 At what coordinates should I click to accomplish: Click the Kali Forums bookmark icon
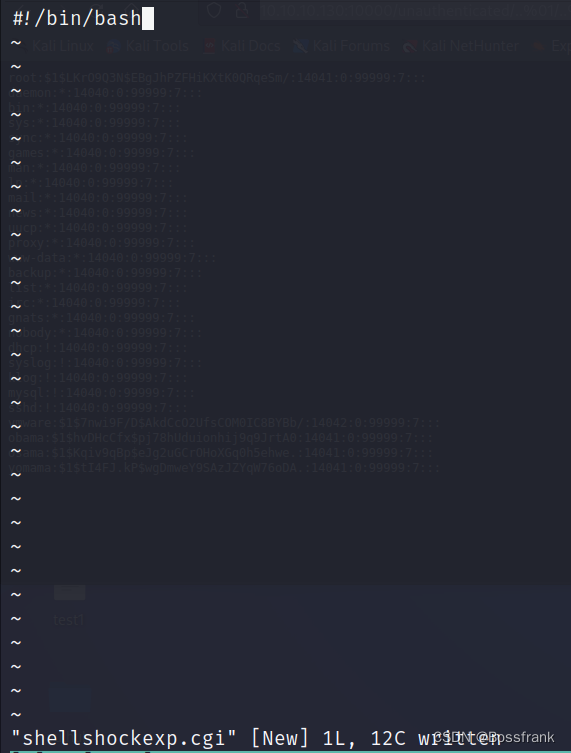300,46
